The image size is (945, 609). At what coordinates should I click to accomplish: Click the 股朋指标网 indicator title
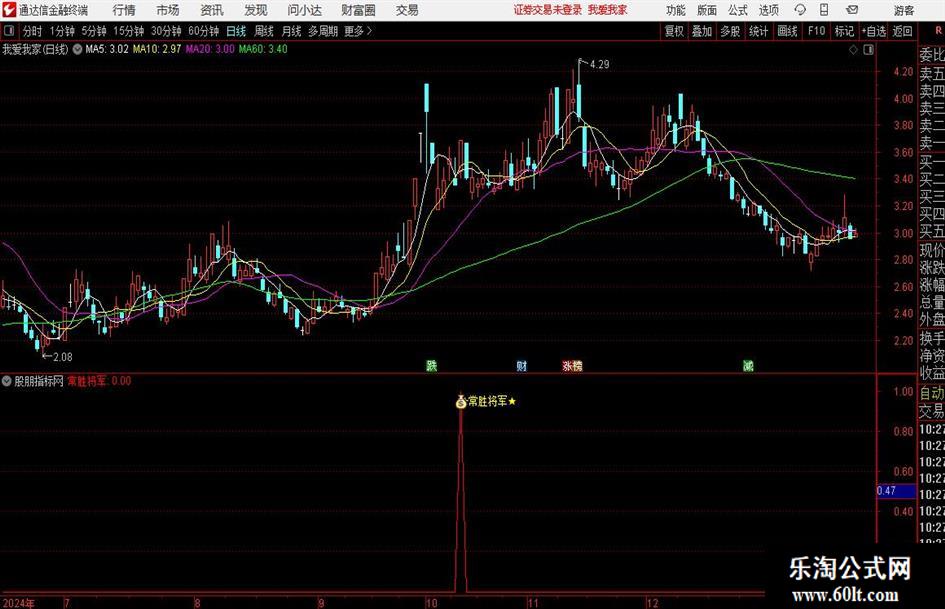[x=39, y=381]
